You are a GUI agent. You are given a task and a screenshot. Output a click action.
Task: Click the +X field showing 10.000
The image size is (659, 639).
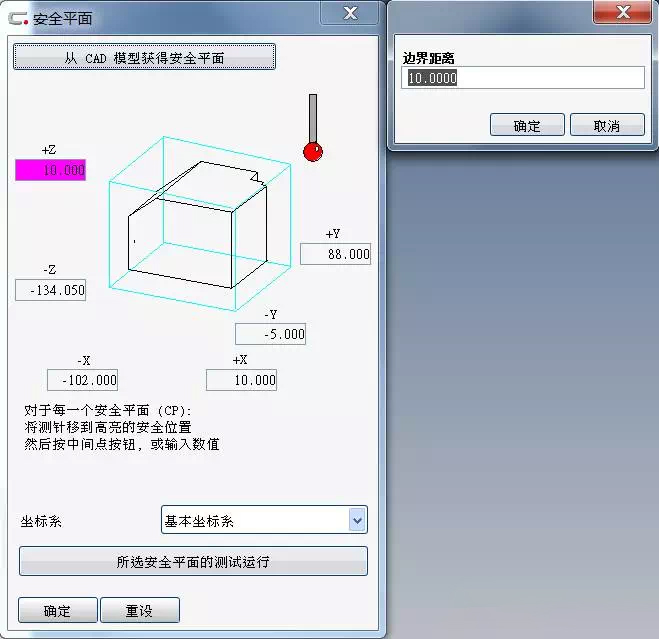coord(241,380)
